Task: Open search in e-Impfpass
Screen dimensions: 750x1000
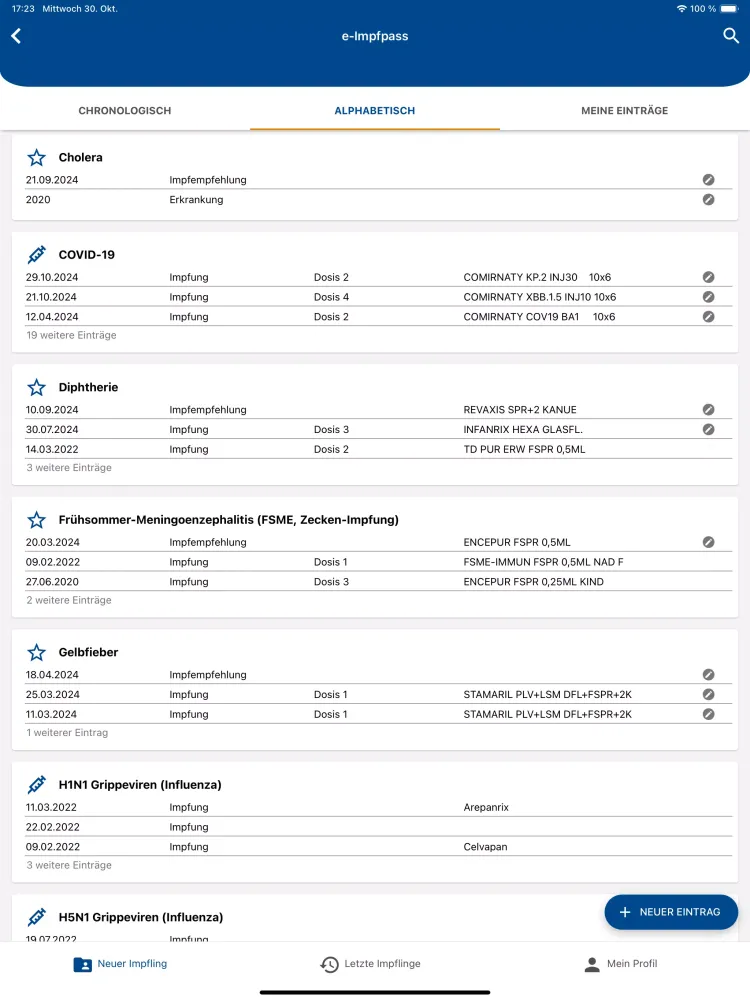Action: click(731, 35)
